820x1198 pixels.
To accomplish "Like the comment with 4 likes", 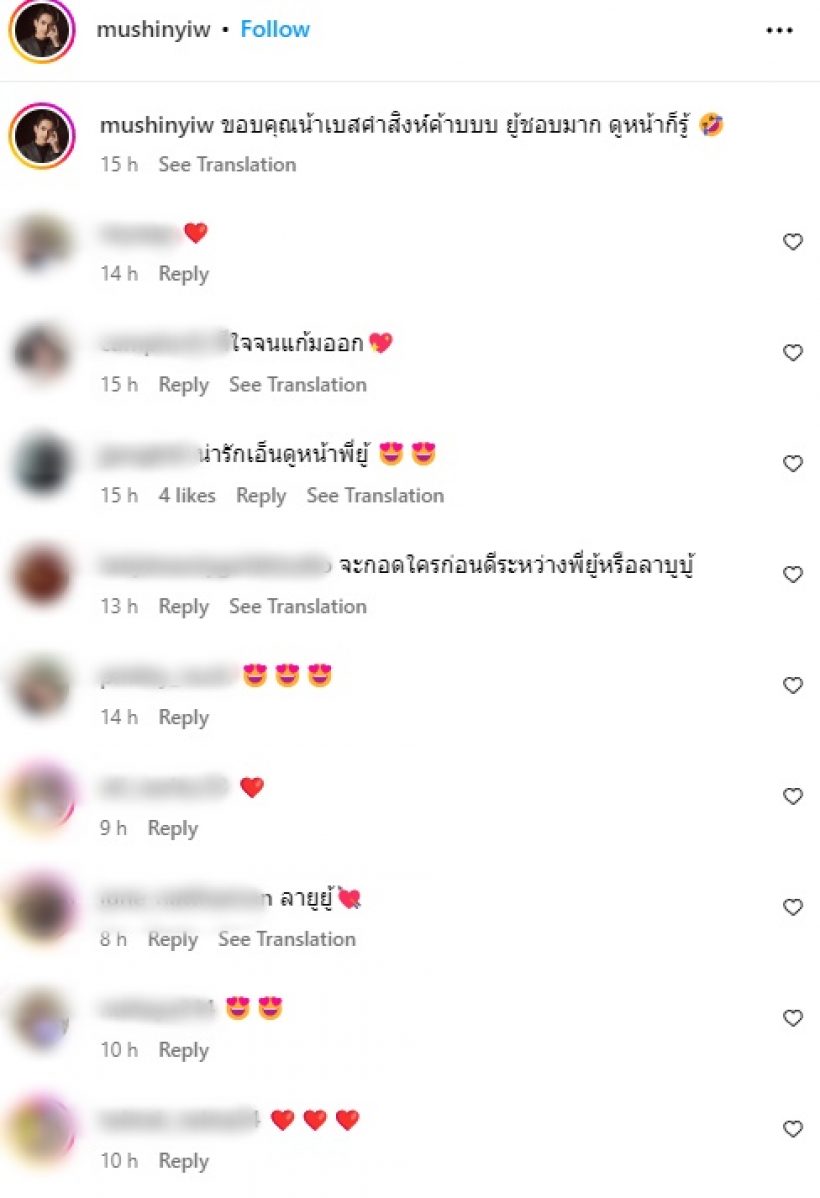I will (792, 464).
